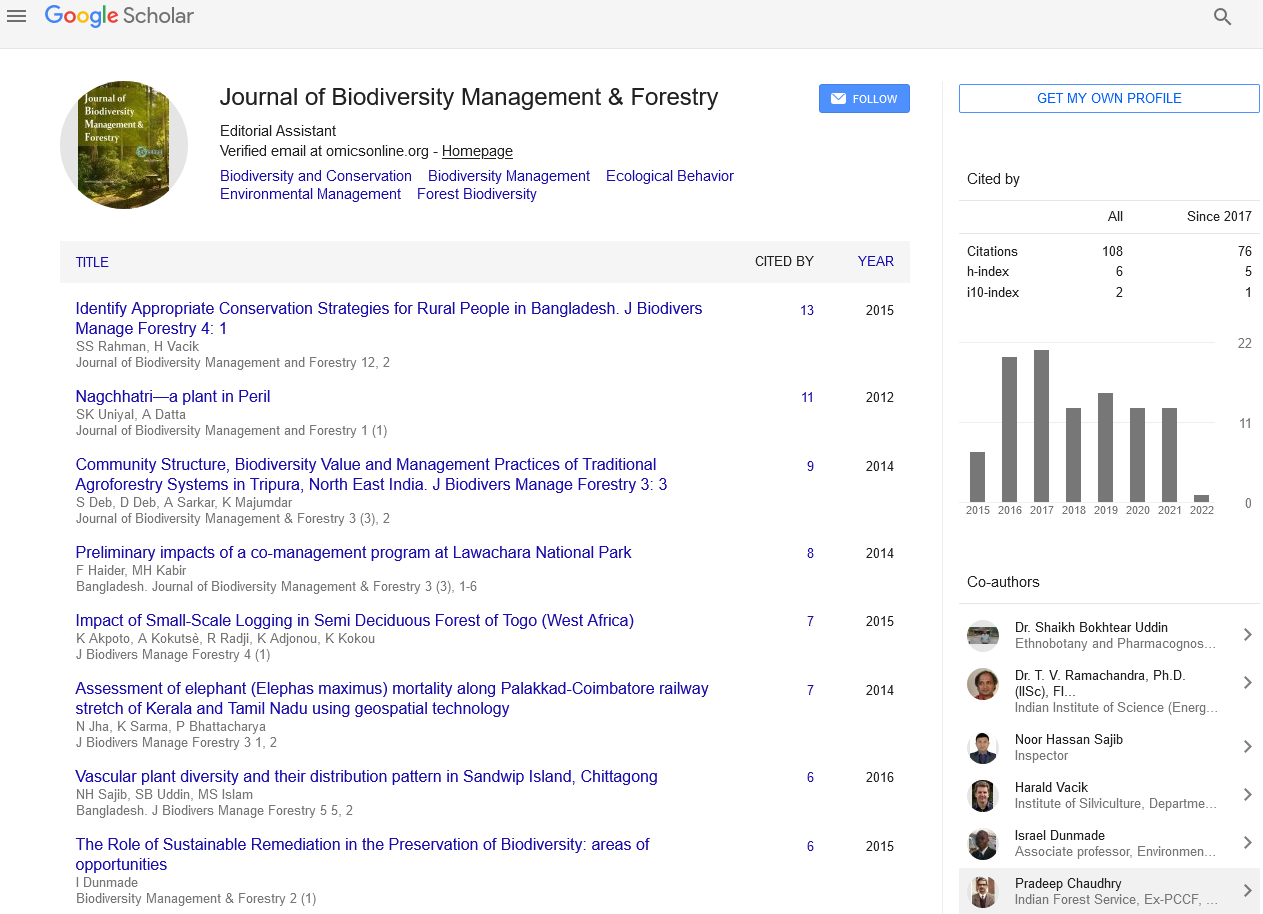Click T. V. Ramachandra's avatar photo
The height and width of the screenshot is (914, 1263).
(983, 684)
